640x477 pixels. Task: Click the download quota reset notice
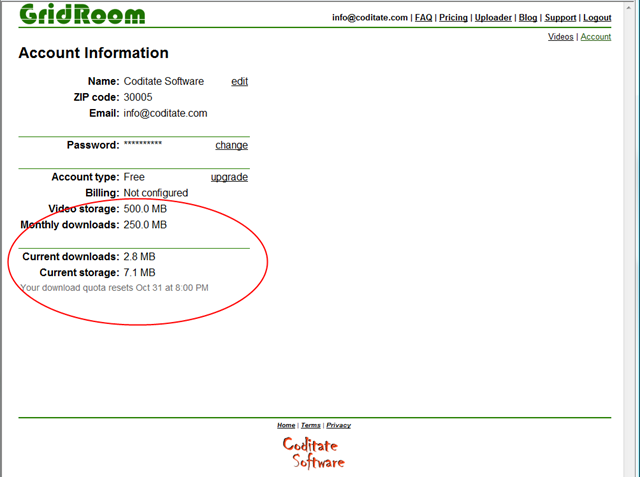(115, 288)
